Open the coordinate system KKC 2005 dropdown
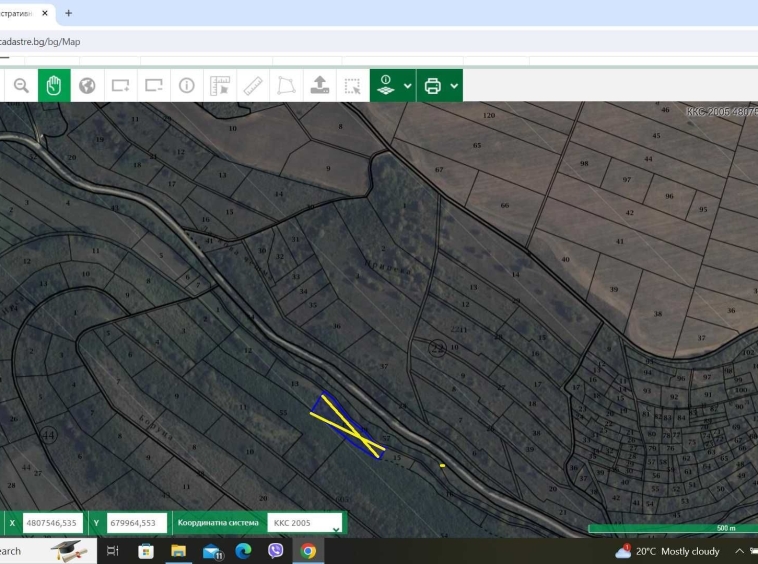 305,523
